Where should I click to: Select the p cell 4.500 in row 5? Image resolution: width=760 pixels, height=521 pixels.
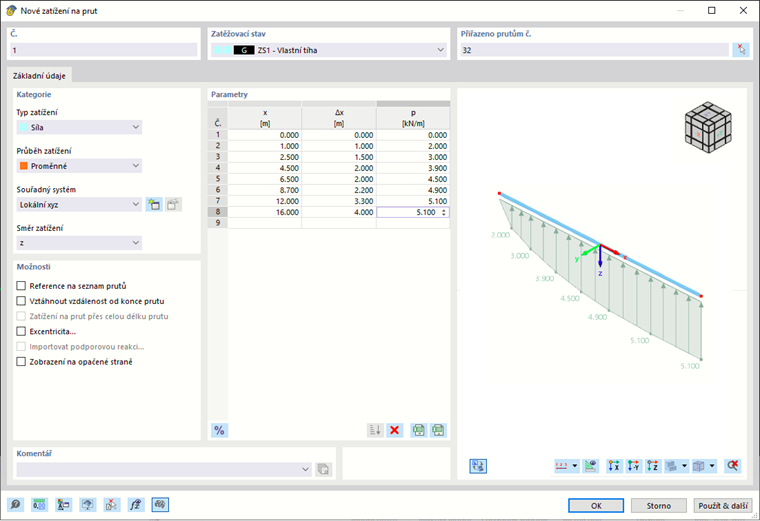tap(413, 179)
